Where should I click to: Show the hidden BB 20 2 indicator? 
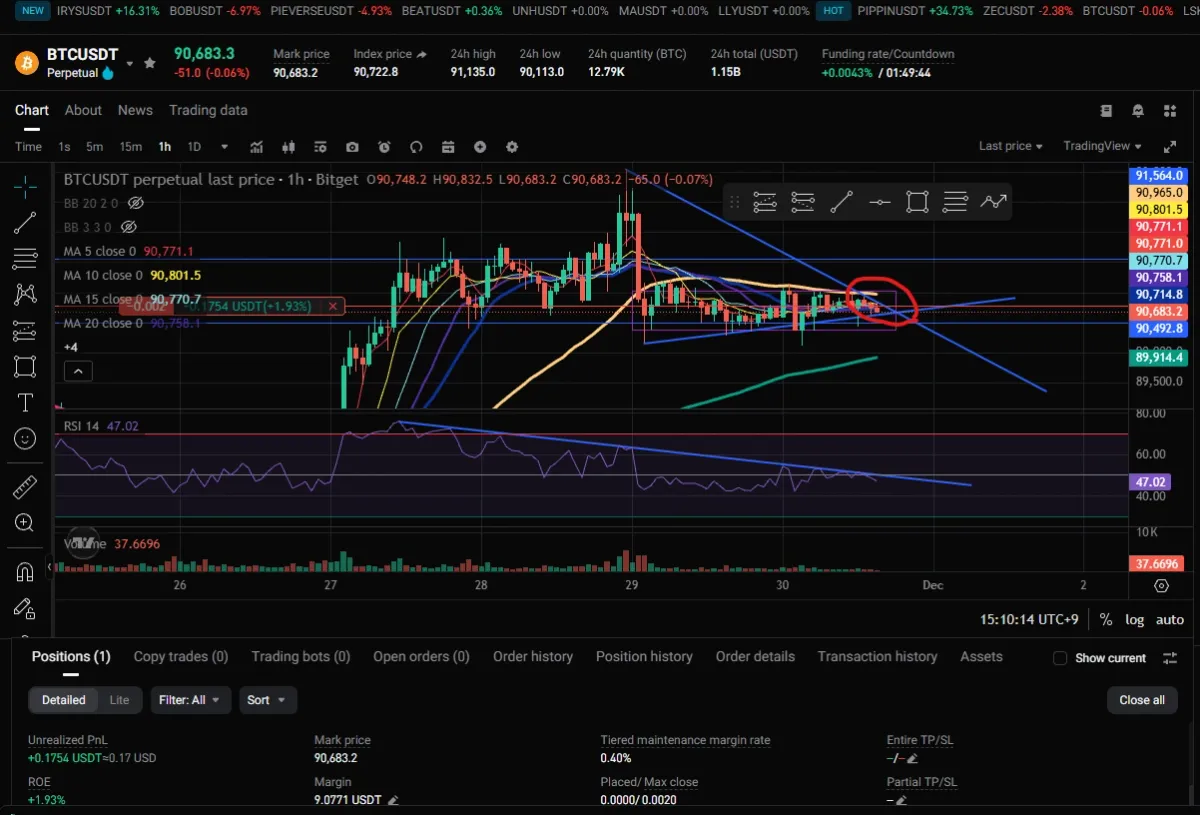(136, 203)
